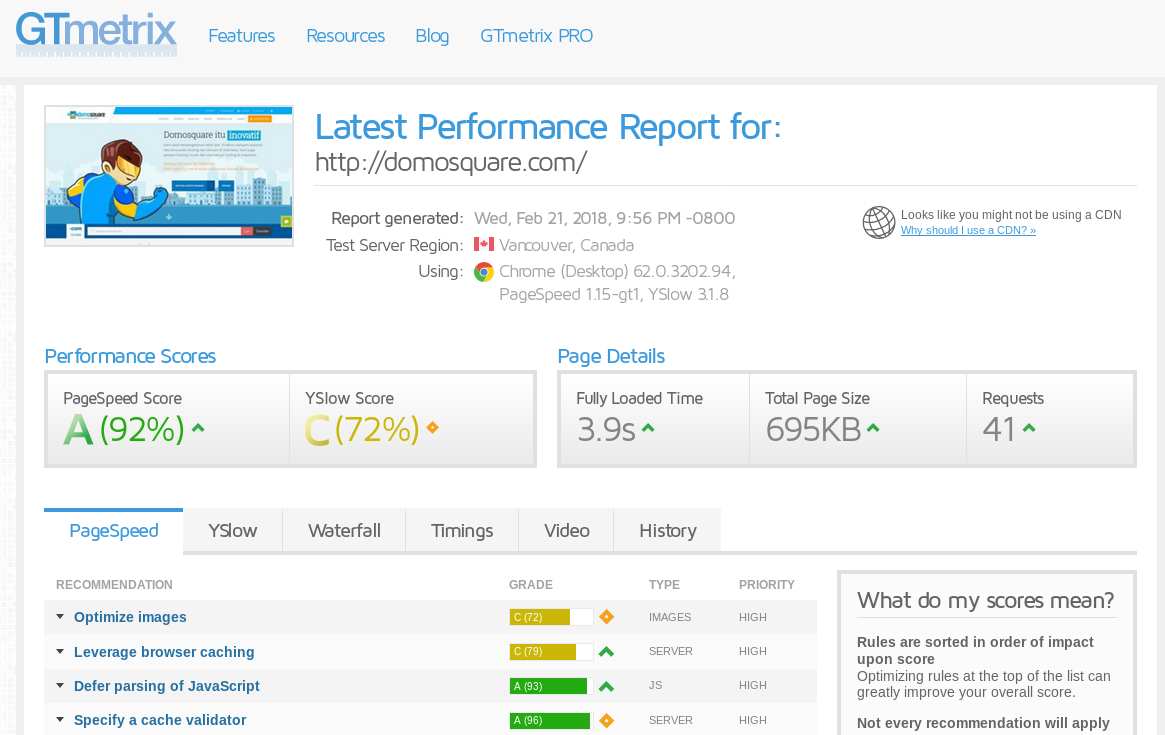The image size is (1165, 735).
Task: Click the TYPE column header
Action: 664,585
